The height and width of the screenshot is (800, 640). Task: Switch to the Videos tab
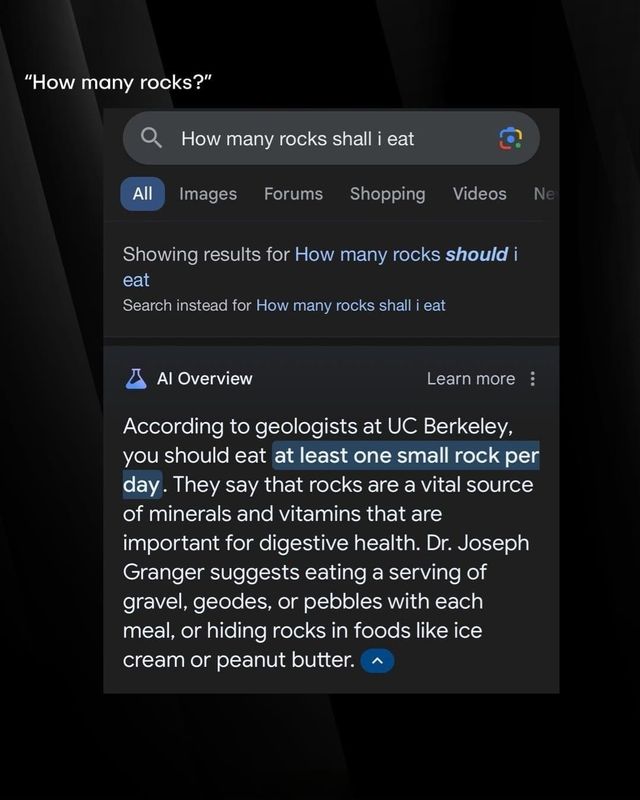tap(479, 194)
